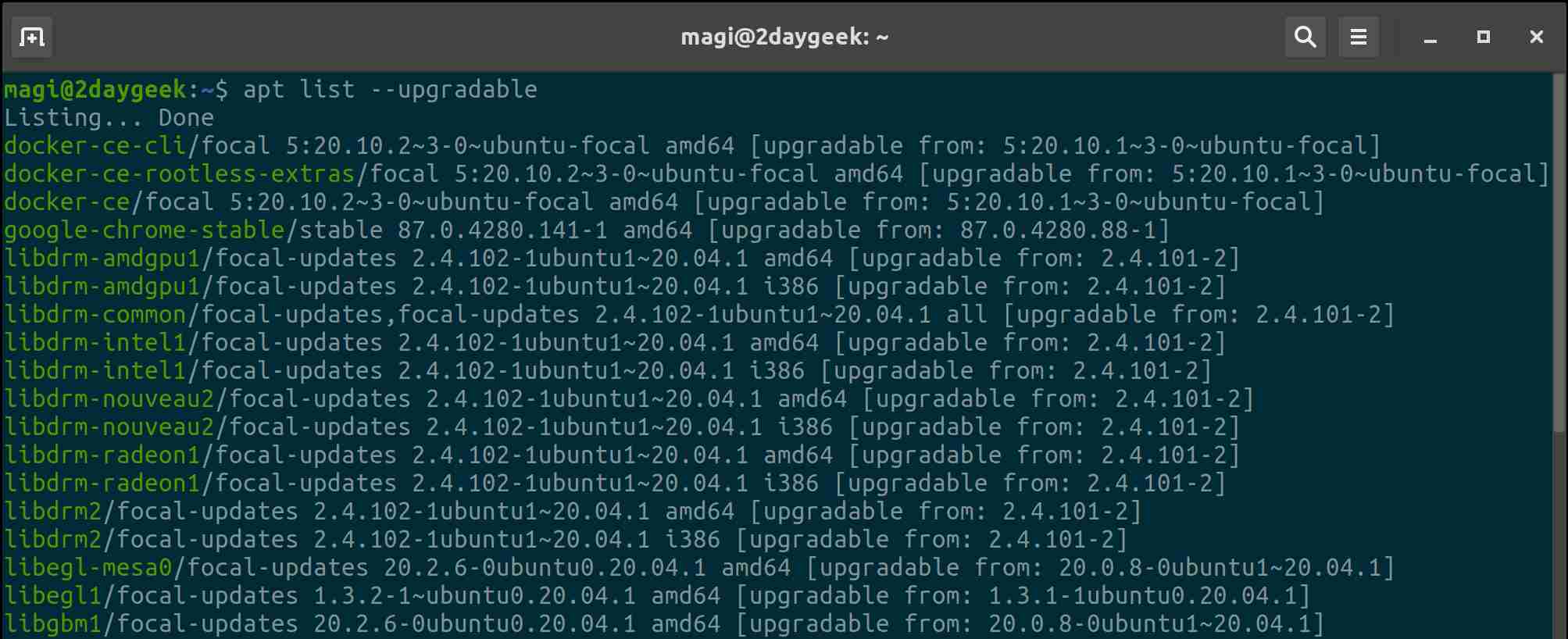Maximize the terminal window

pyautogui.click(x=1483, y=37)
